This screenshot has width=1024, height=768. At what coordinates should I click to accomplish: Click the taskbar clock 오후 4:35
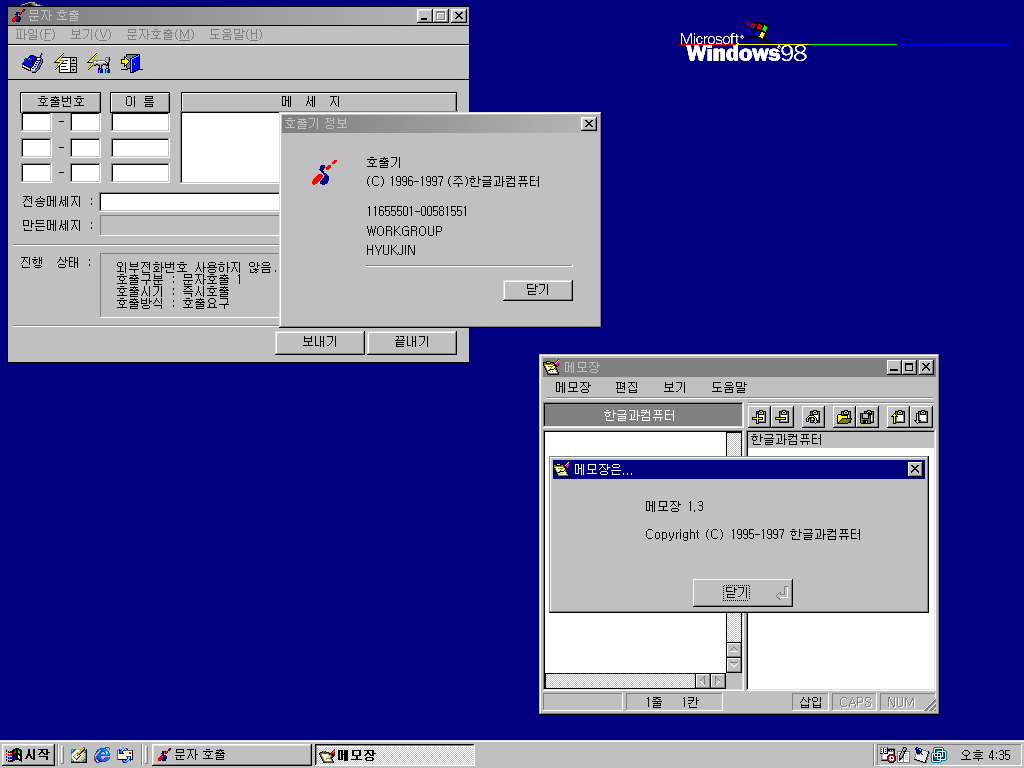pos(985,755)
